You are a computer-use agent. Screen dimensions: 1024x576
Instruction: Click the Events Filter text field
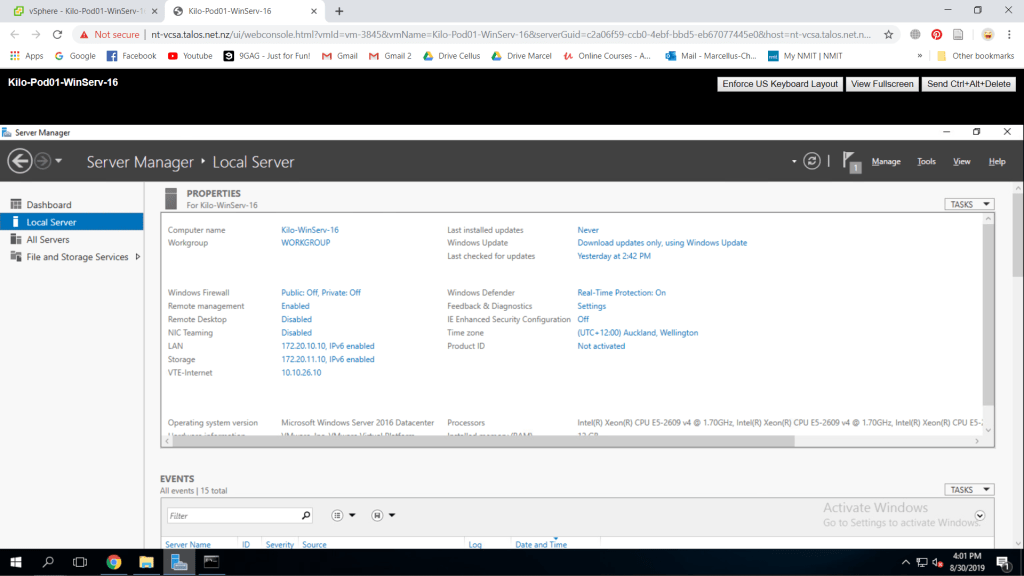232,516
